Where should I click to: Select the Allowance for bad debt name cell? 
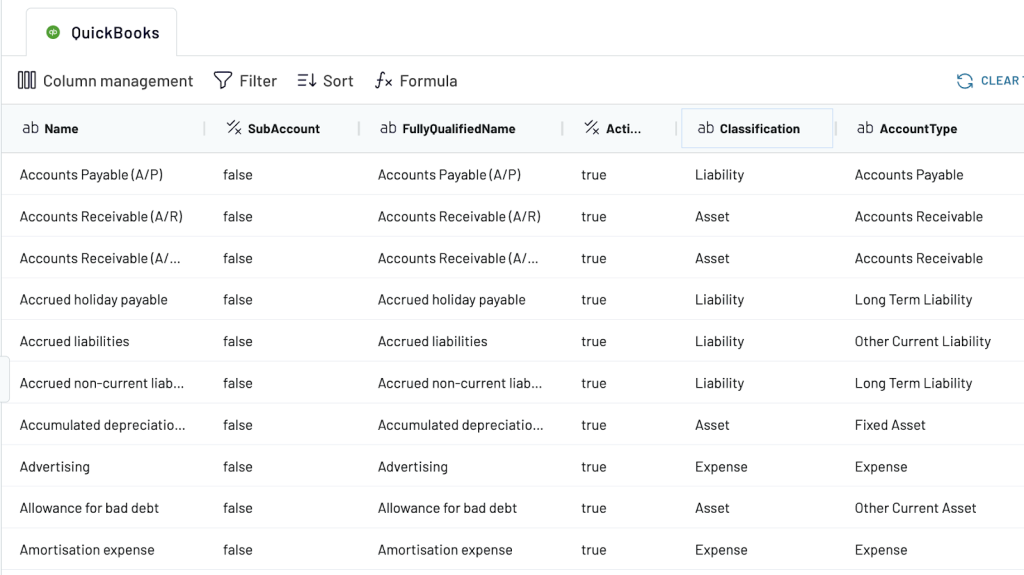coord(89,508)
